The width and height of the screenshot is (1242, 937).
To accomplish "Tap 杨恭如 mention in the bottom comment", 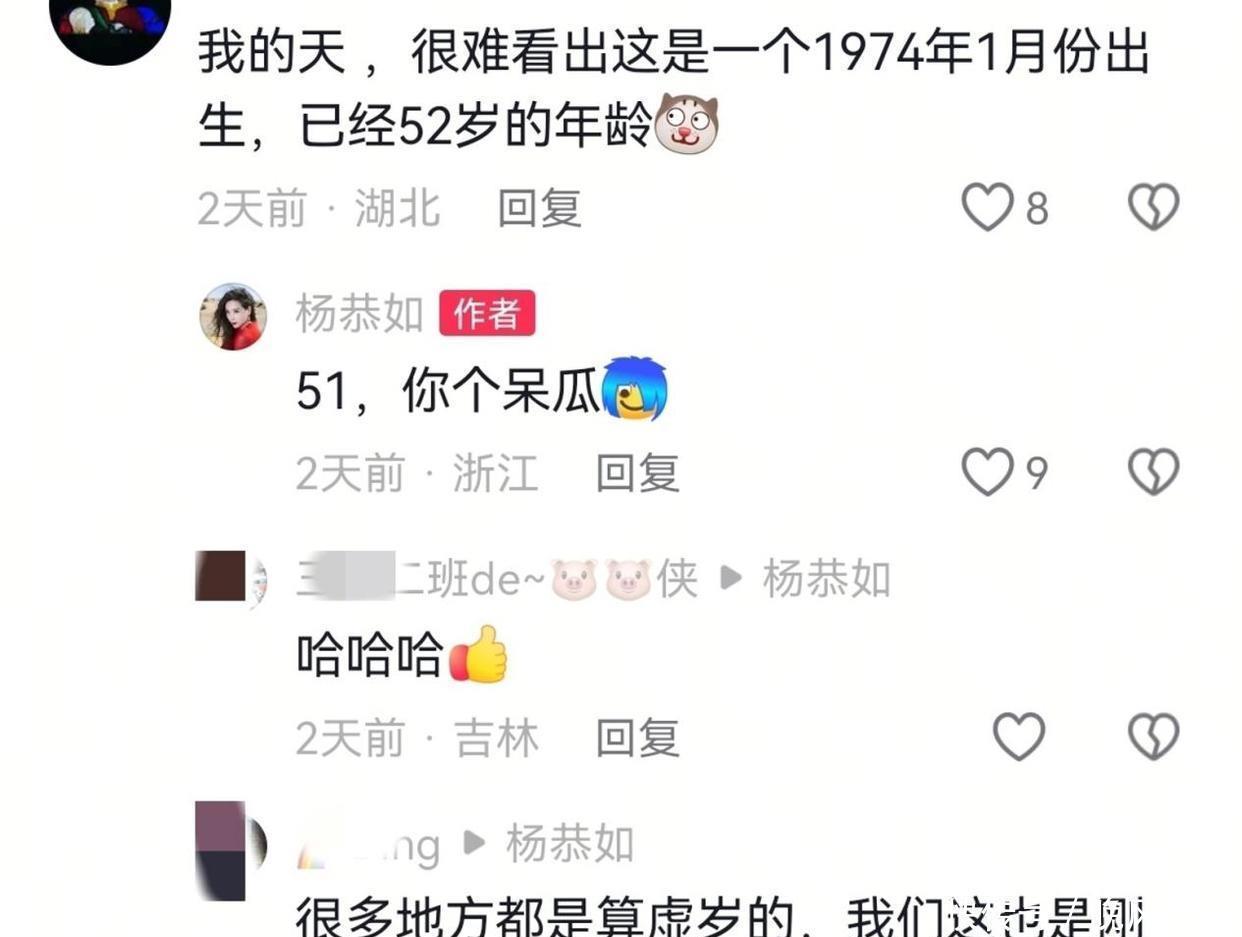I will [570, 845].
